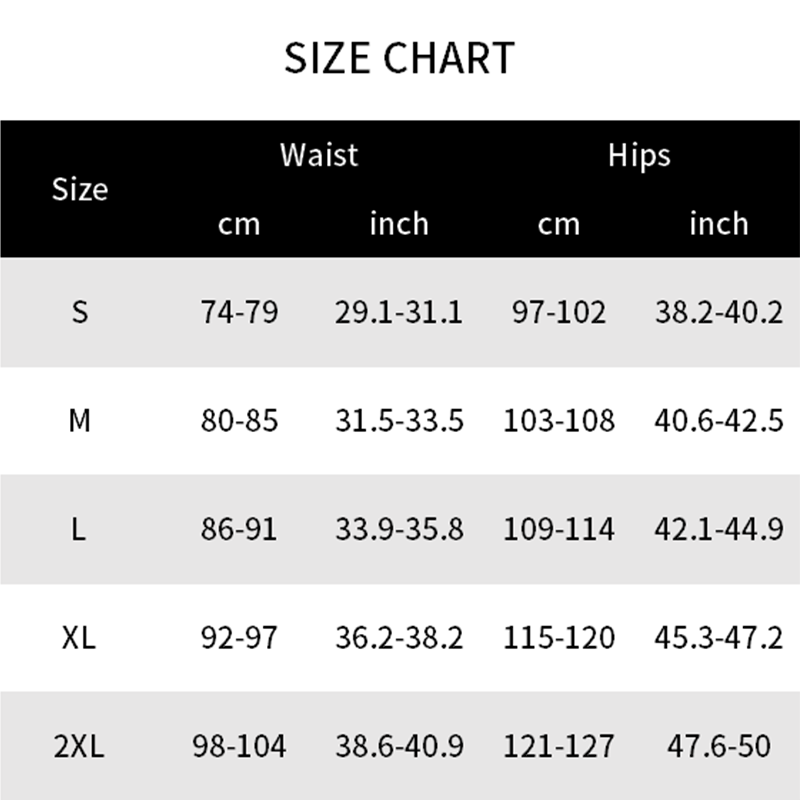
Task: Click the M size row label
Action: [80, 421]
